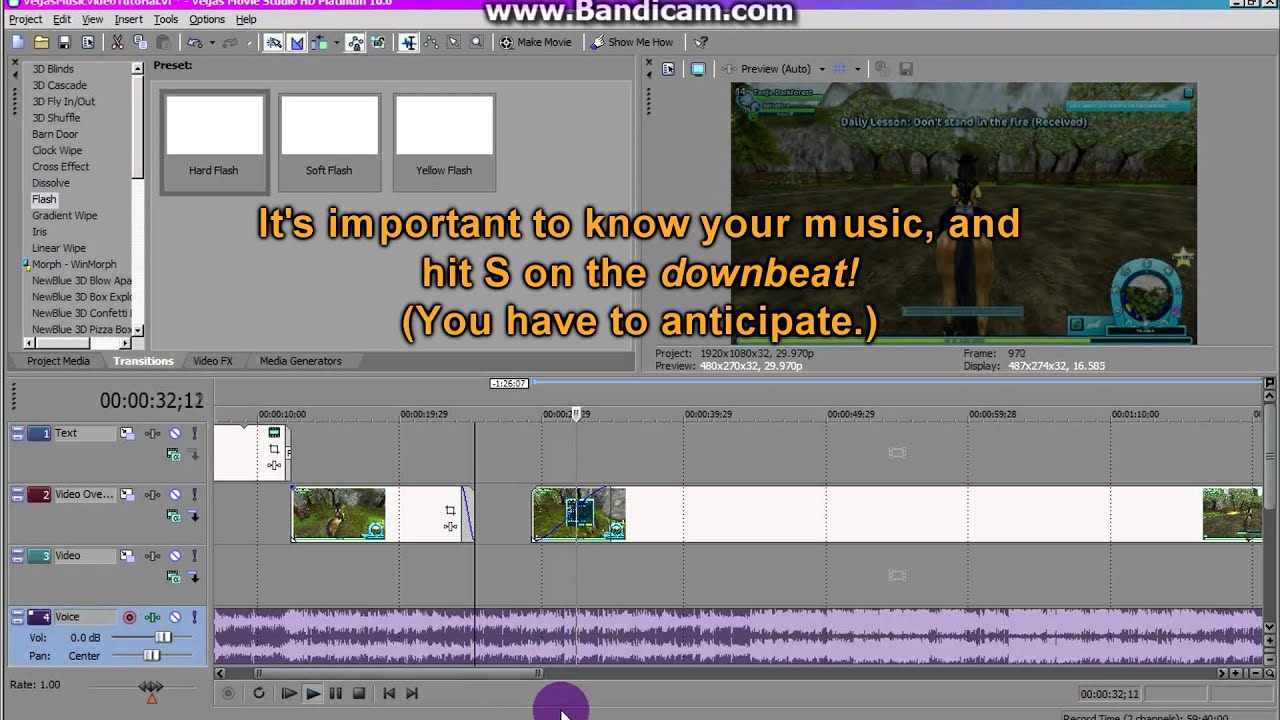Undo the last action in the toolbar
The height and width of the screenshot is (720, 1280).
coord(195,42)
